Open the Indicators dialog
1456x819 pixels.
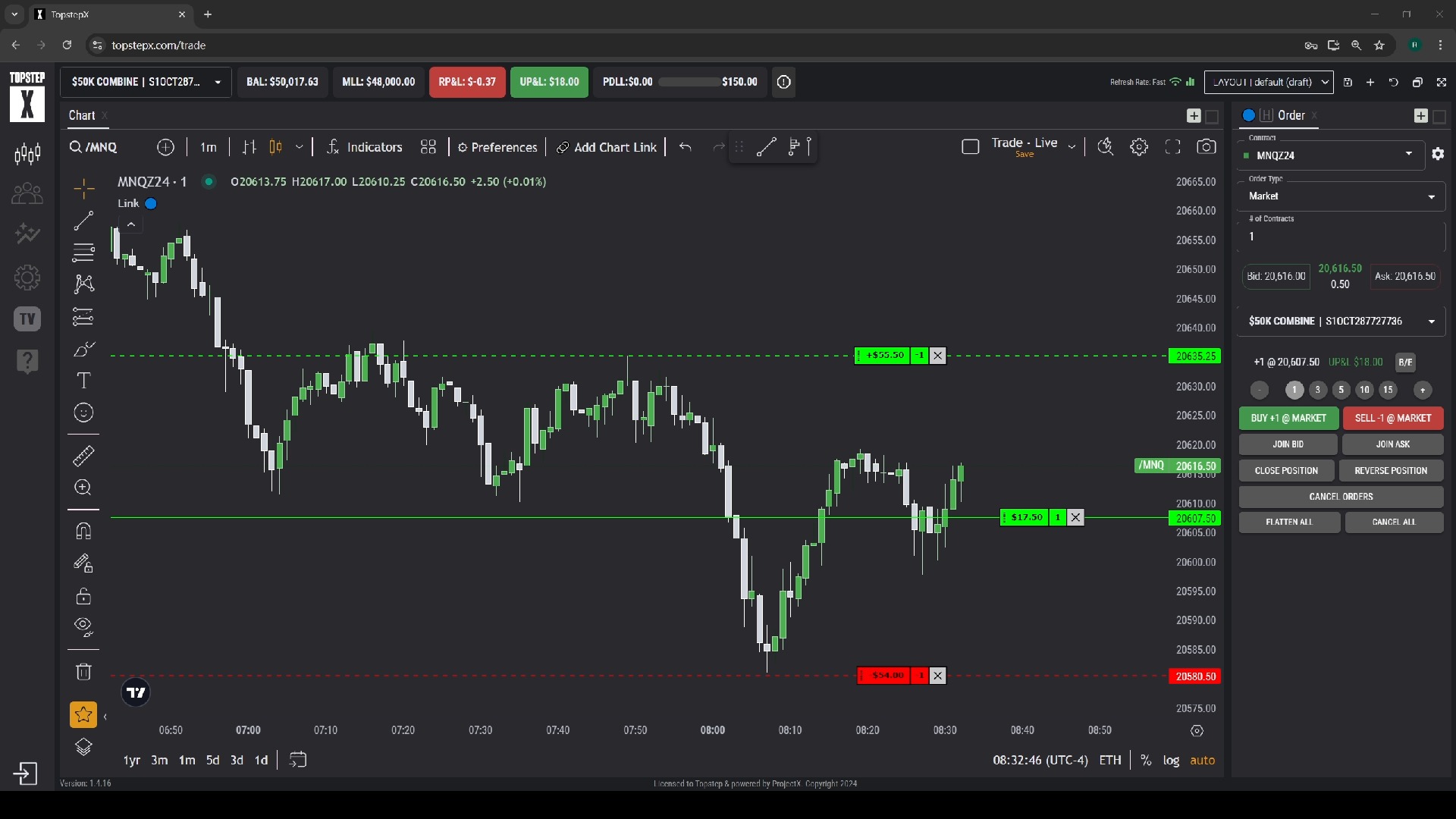[x=364, y=147]
